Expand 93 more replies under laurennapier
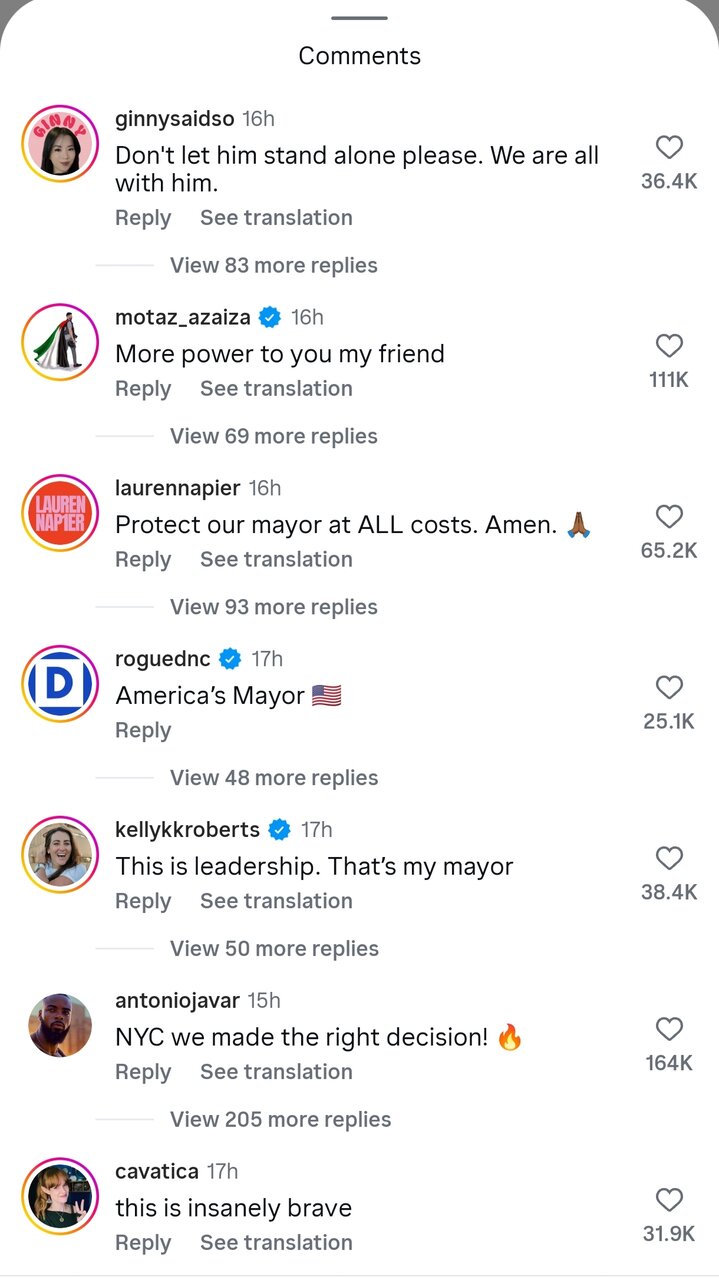The width and height of the screenshot is (719, 1280). click(274, 607)
